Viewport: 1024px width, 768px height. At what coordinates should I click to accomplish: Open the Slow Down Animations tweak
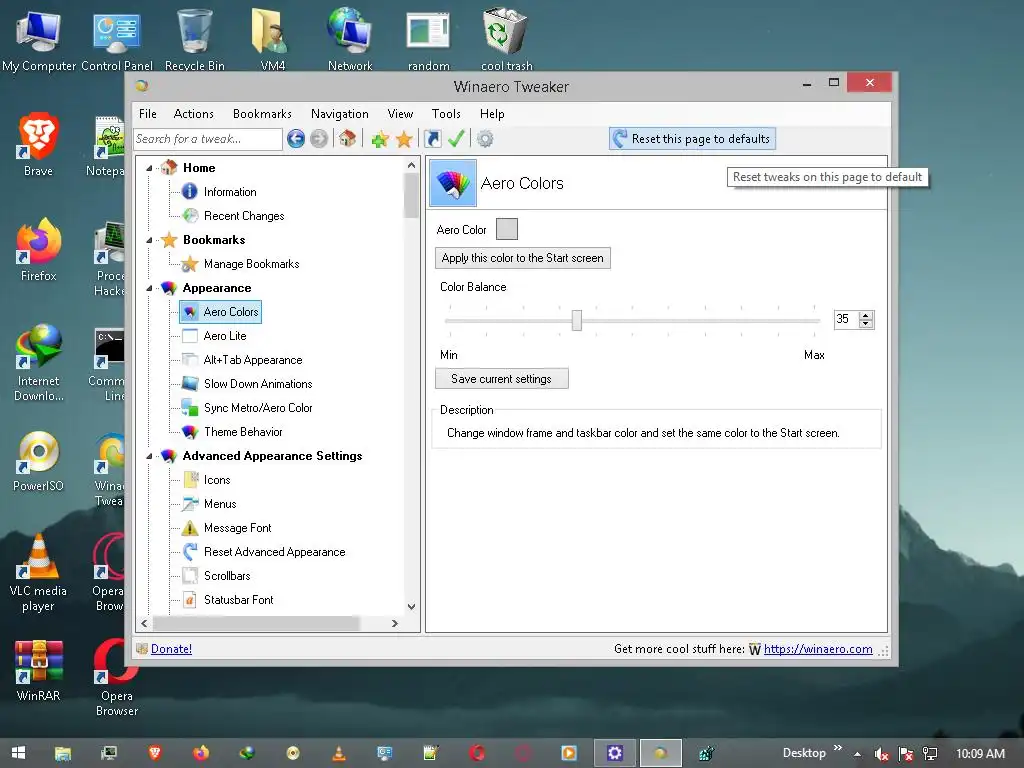tap(258, 384)
